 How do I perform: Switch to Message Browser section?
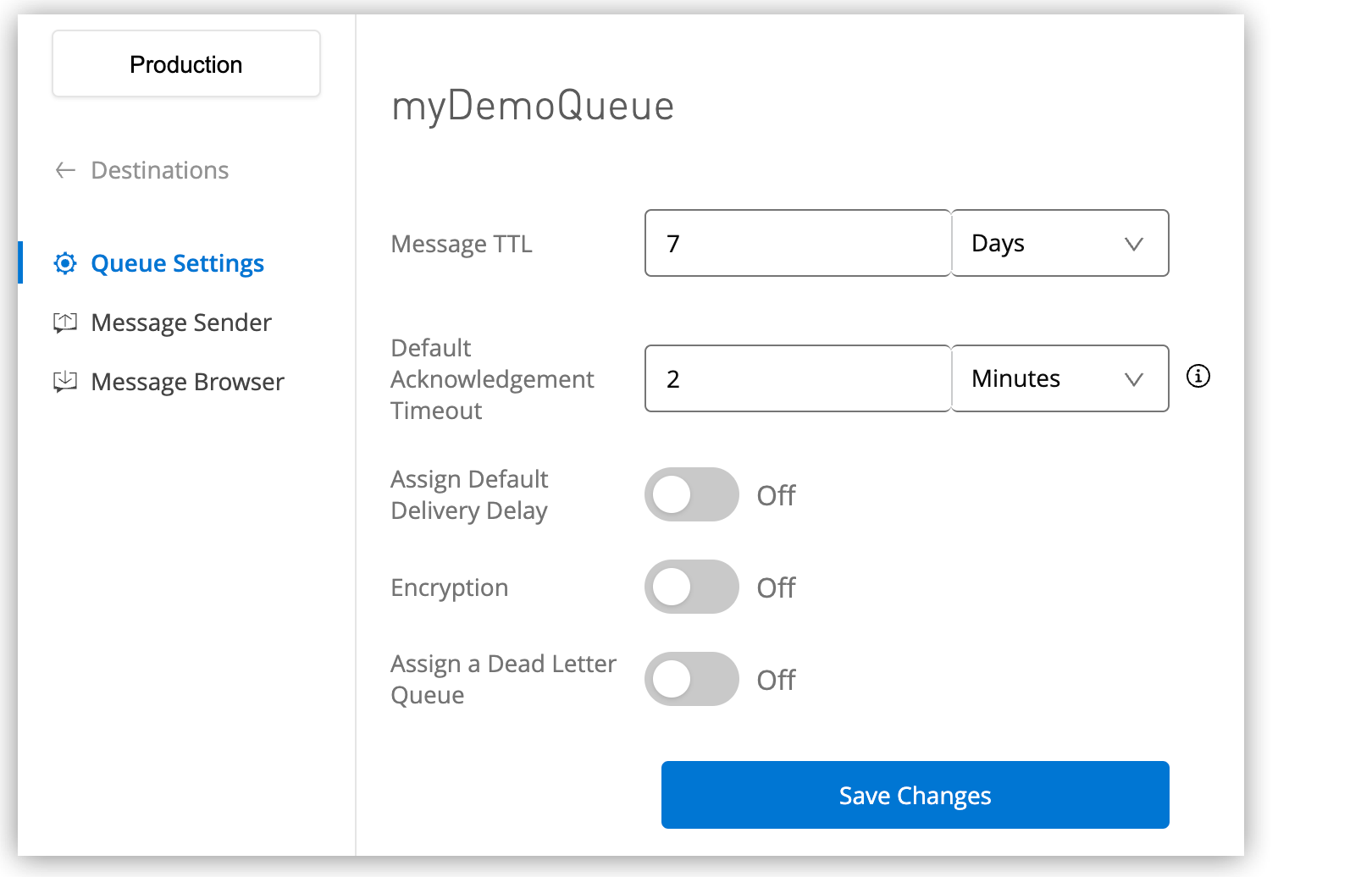187,382
